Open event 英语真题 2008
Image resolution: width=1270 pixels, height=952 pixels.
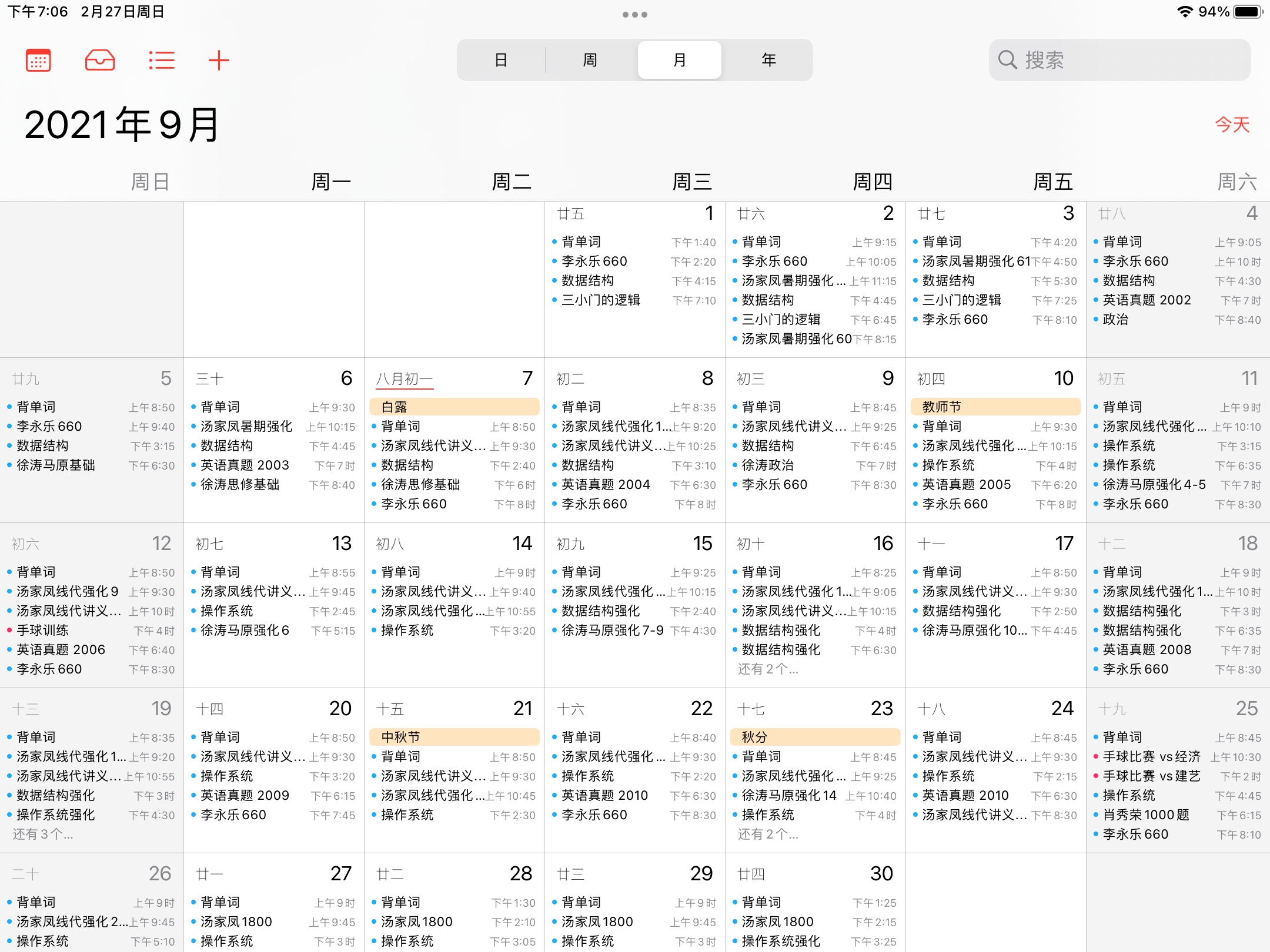click(x=1178, y=650)
